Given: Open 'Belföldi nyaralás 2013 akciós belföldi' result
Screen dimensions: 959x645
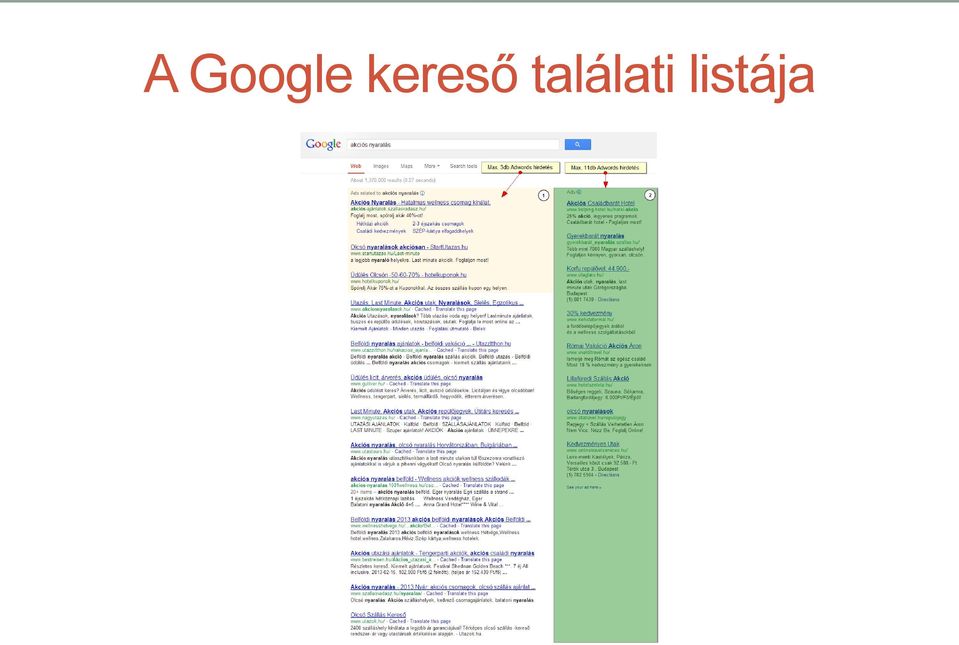Looking at the screenshot, I should 440,519.
